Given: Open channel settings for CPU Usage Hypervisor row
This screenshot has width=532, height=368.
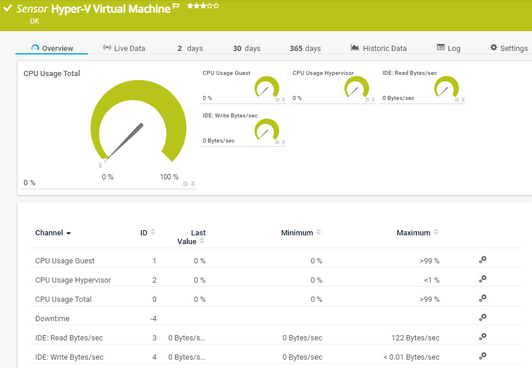Looking at the screenshot, I should coord(482,279).
